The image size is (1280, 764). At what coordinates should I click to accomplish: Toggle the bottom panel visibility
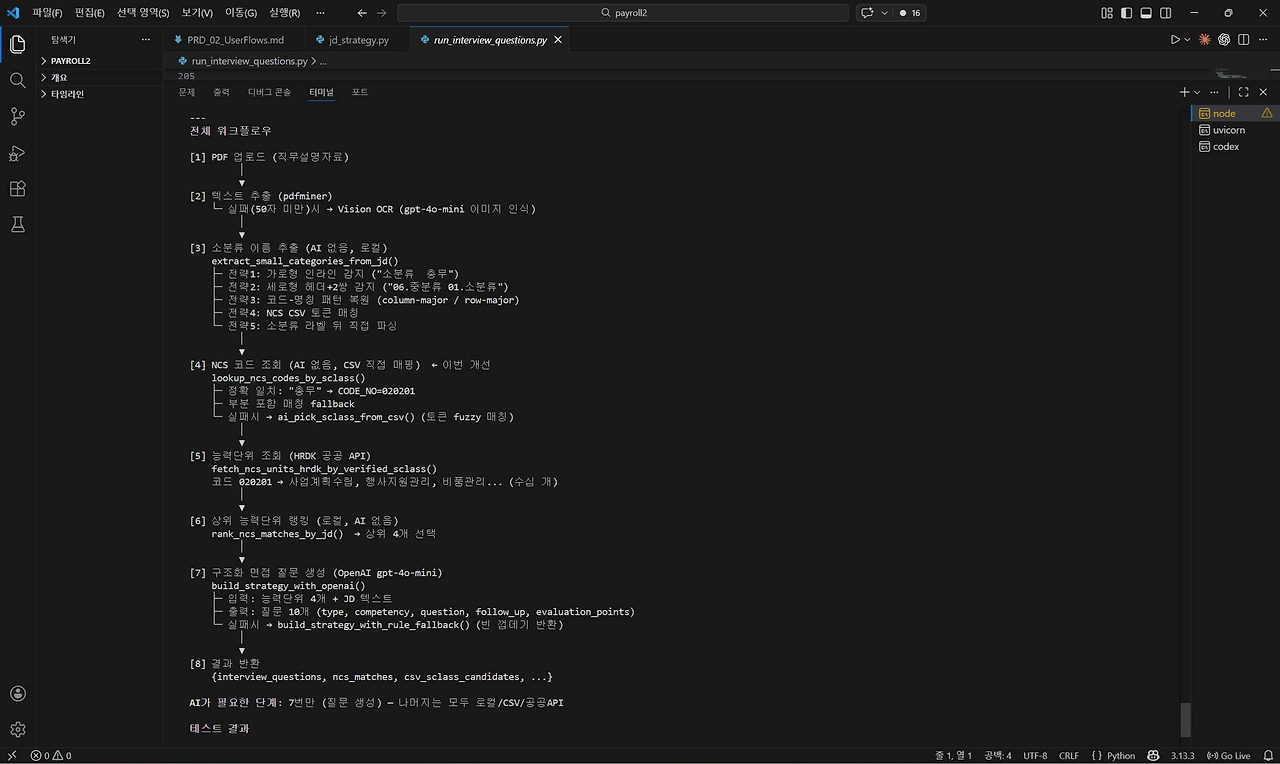coord(1147,13)
